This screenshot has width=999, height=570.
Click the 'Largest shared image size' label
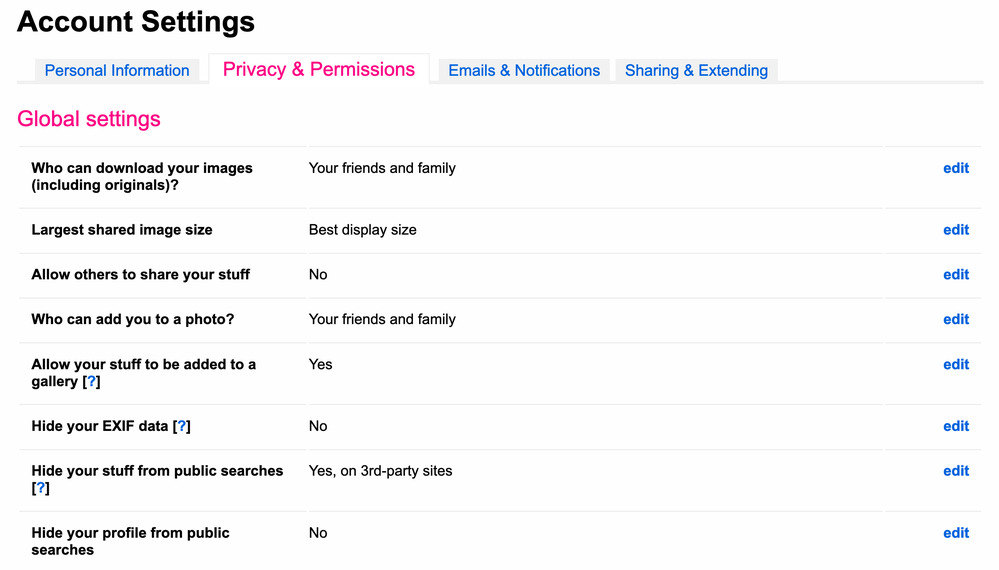pos(122,230)
